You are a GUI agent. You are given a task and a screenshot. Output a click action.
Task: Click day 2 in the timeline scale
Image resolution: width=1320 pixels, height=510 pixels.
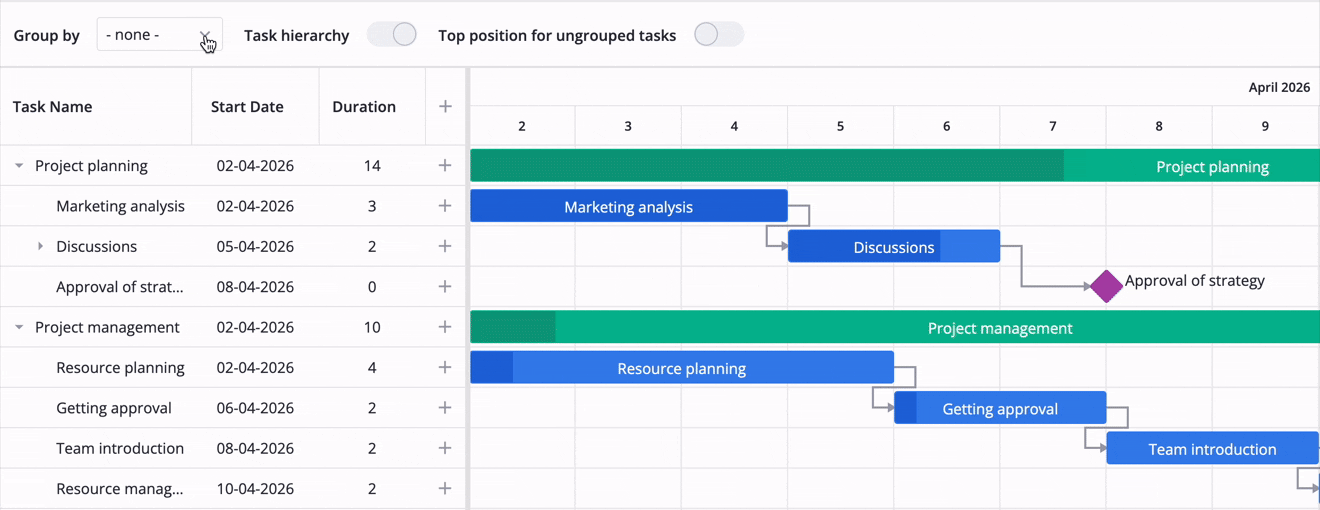pos(522,126)
